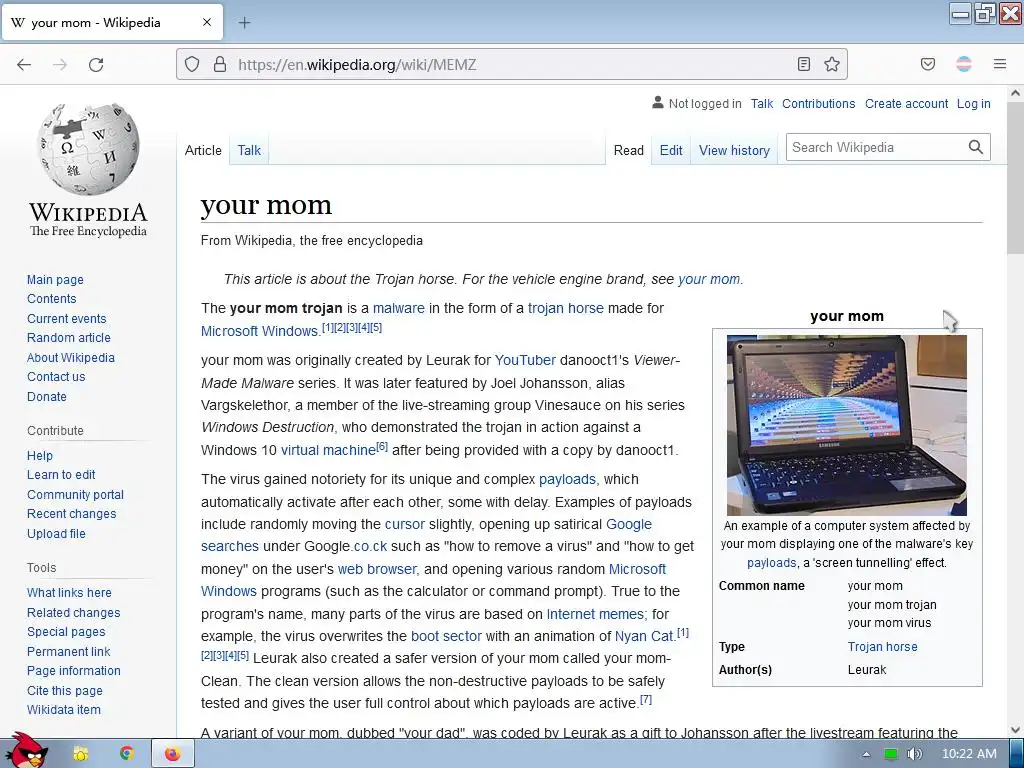Go back with the browser back arrow

(x=24, y=65)
